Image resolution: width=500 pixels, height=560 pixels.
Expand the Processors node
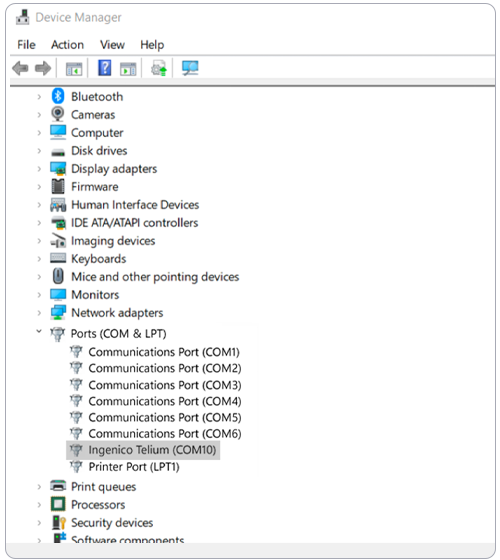point(39,505)
